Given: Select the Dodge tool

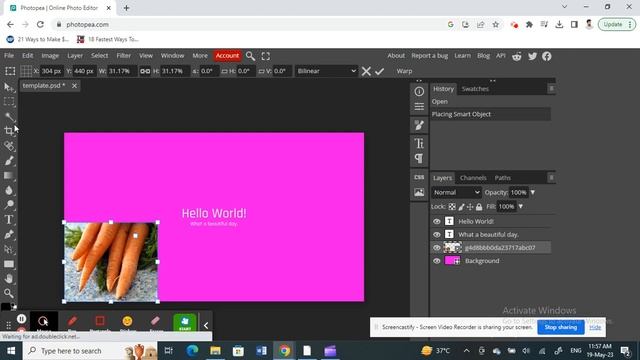Looking at the screenshot, I should point(9,205).
